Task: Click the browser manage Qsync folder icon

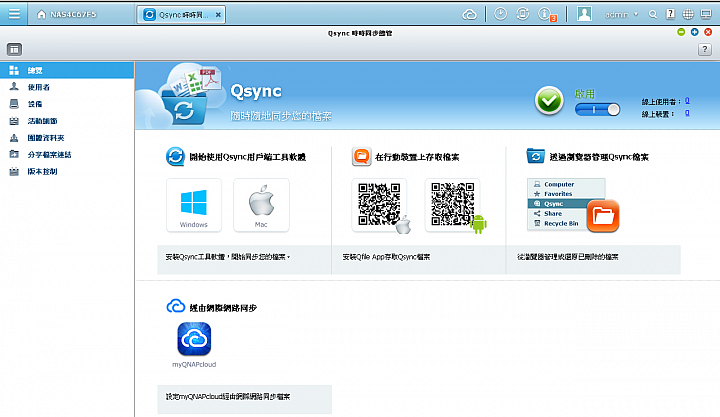Action: click(535, 156)
